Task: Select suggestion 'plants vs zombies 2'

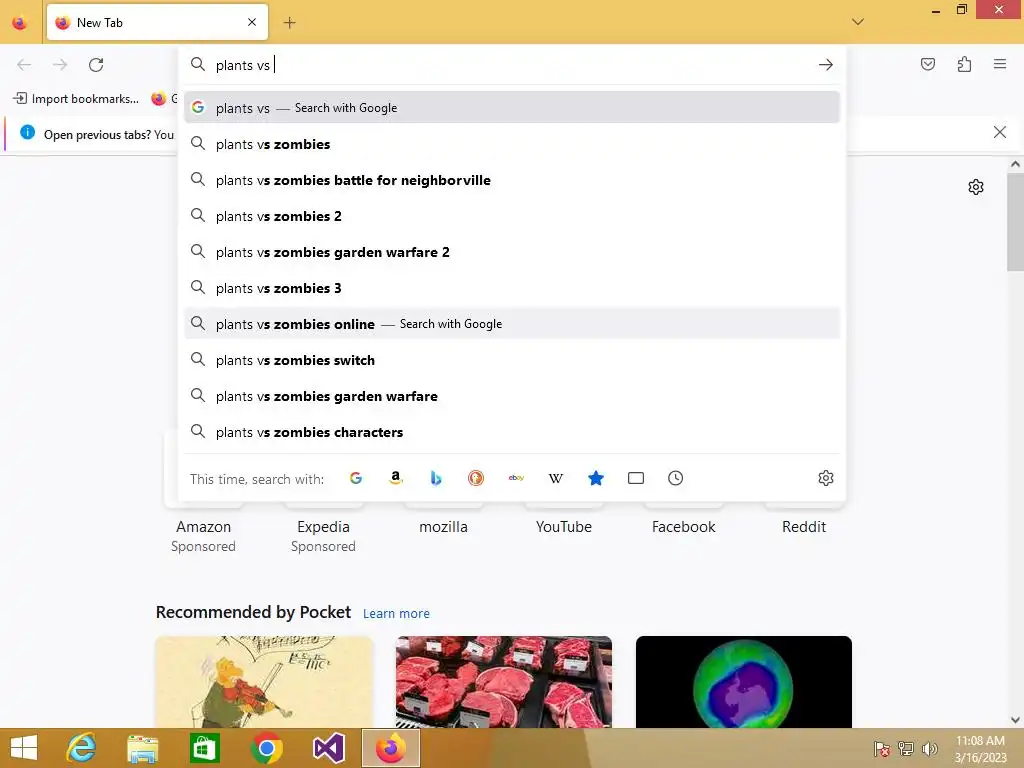Action: pos(512,216)
